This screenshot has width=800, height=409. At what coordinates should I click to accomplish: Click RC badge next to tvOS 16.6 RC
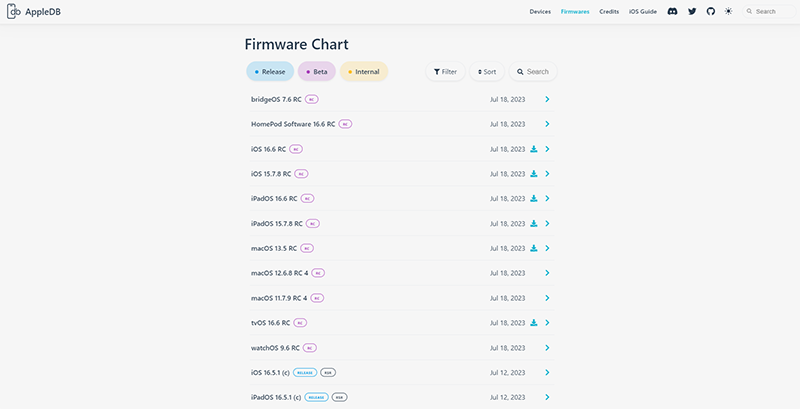tap(300, 323)
